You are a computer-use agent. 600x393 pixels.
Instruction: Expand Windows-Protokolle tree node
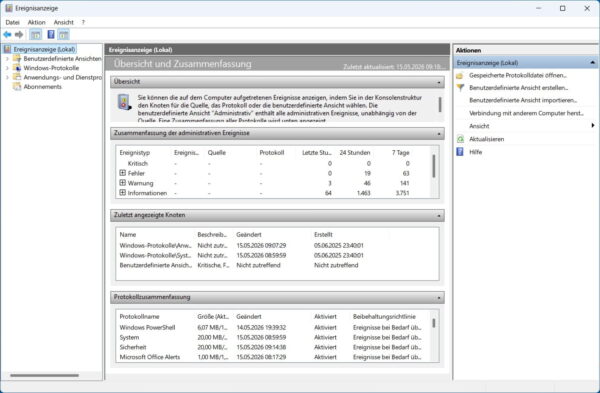coord(7,68)
